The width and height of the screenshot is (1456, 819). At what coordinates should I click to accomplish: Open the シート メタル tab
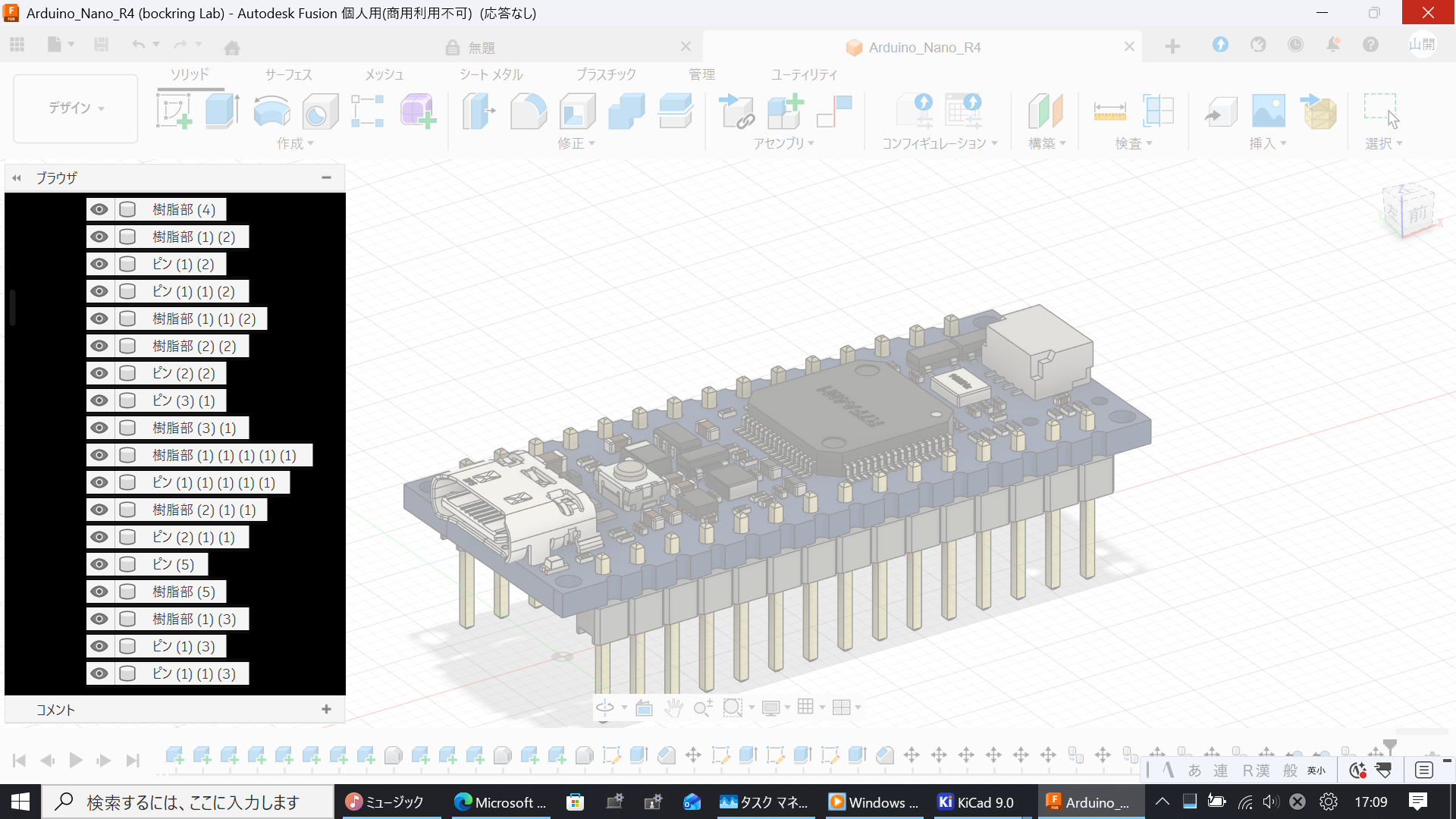pos(491,74)
